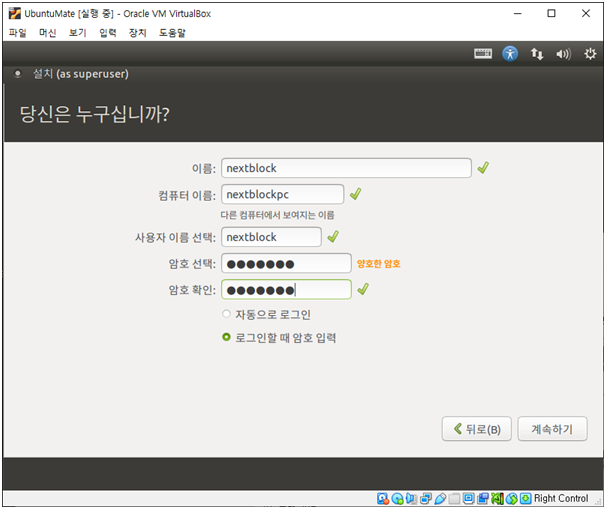Image resolution: width=606 pixels, height=509 pixels.
Task: Focus the 이름 text field
Action: 346,168
